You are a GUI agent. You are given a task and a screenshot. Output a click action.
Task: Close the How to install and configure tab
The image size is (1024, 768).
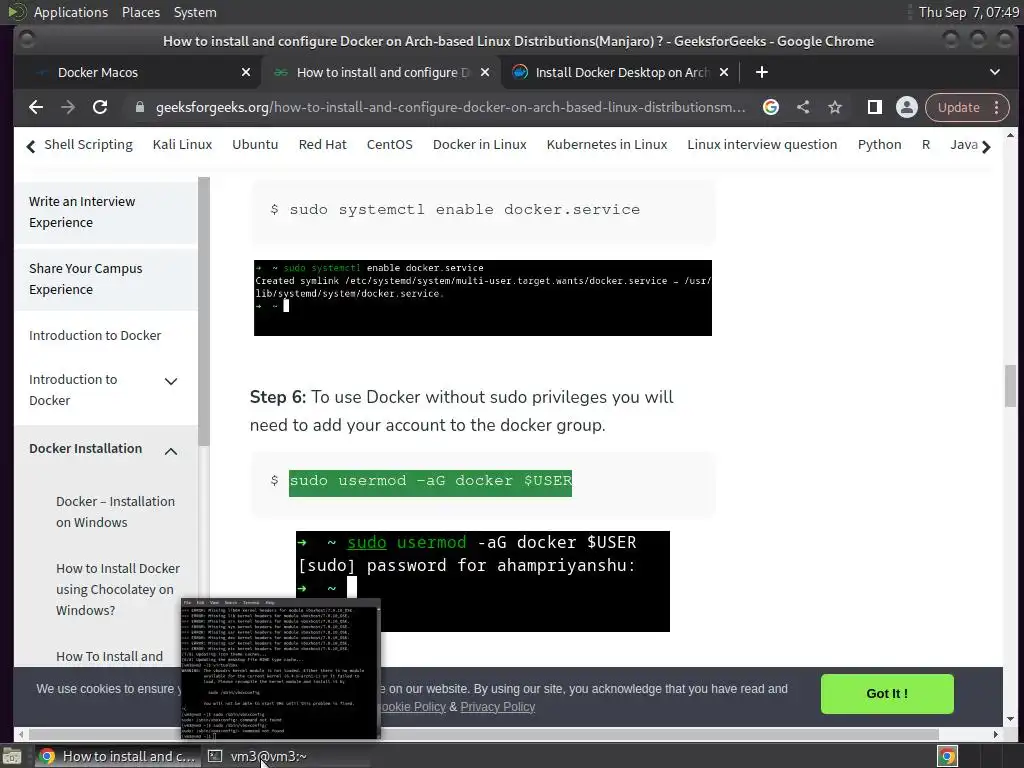click(485, 72)
